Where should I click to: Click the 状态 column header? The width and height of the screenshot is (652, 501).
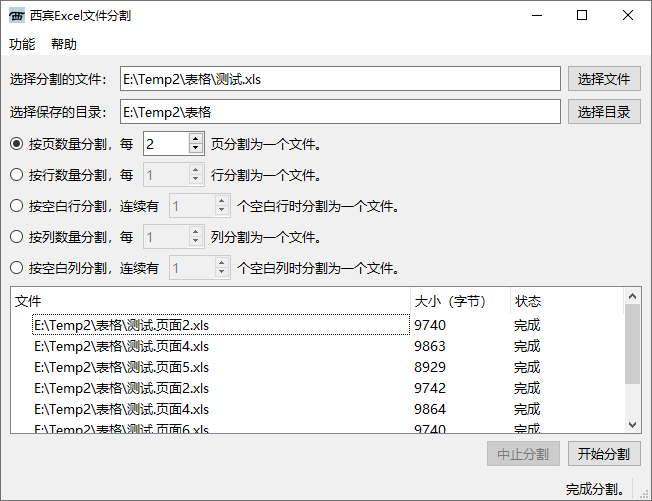[567, 301]
